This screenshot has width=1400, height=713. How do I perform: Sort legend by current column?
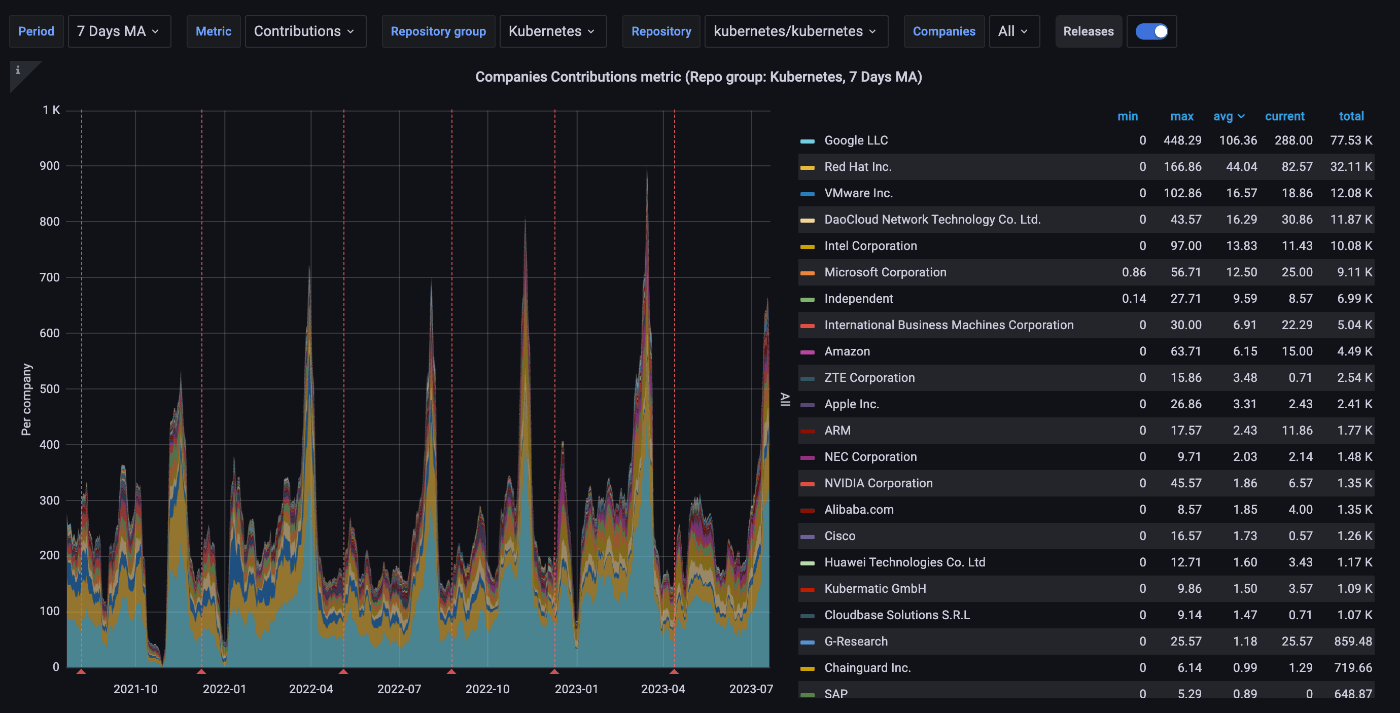click(1284, 116)
